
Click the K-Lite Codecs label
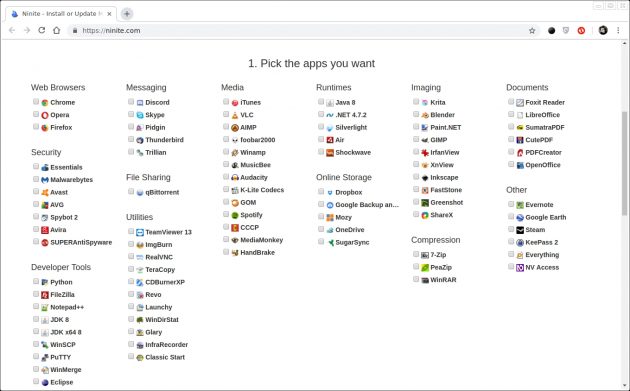[x=262, y=190]
